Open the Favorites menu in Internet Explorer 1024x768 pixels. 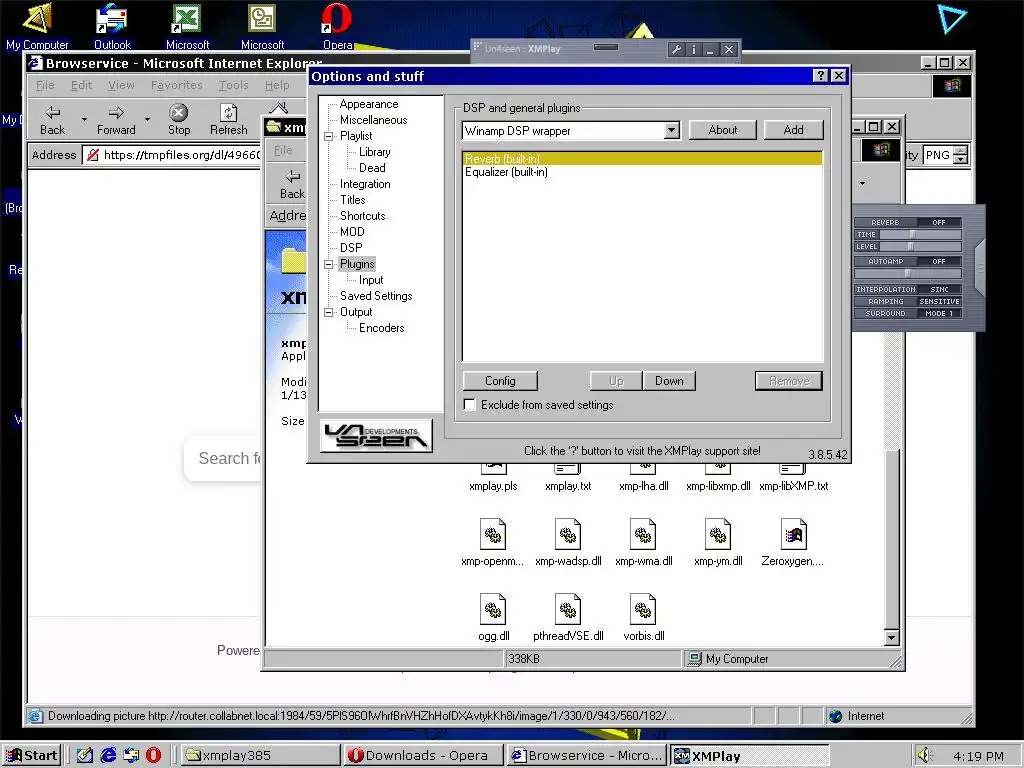tap(176, 85)
